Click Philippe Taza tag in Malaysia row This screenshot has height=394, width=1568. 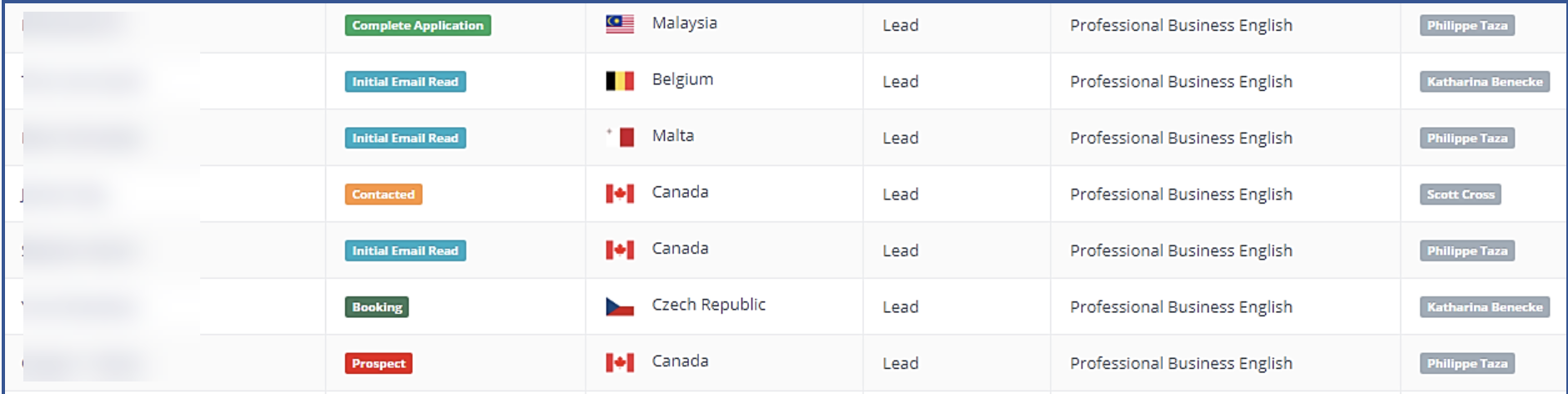pos(1467,25)
